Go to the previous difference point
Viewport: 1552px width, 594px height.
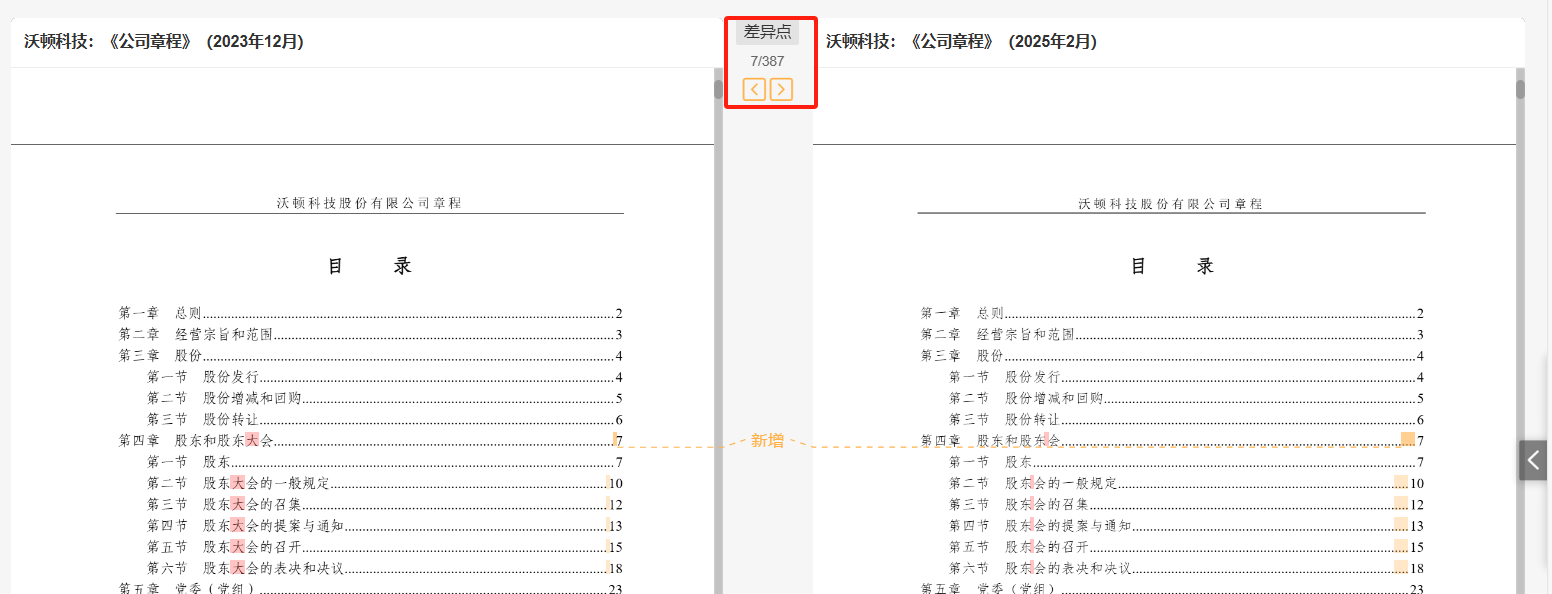[x=754, y=89]
